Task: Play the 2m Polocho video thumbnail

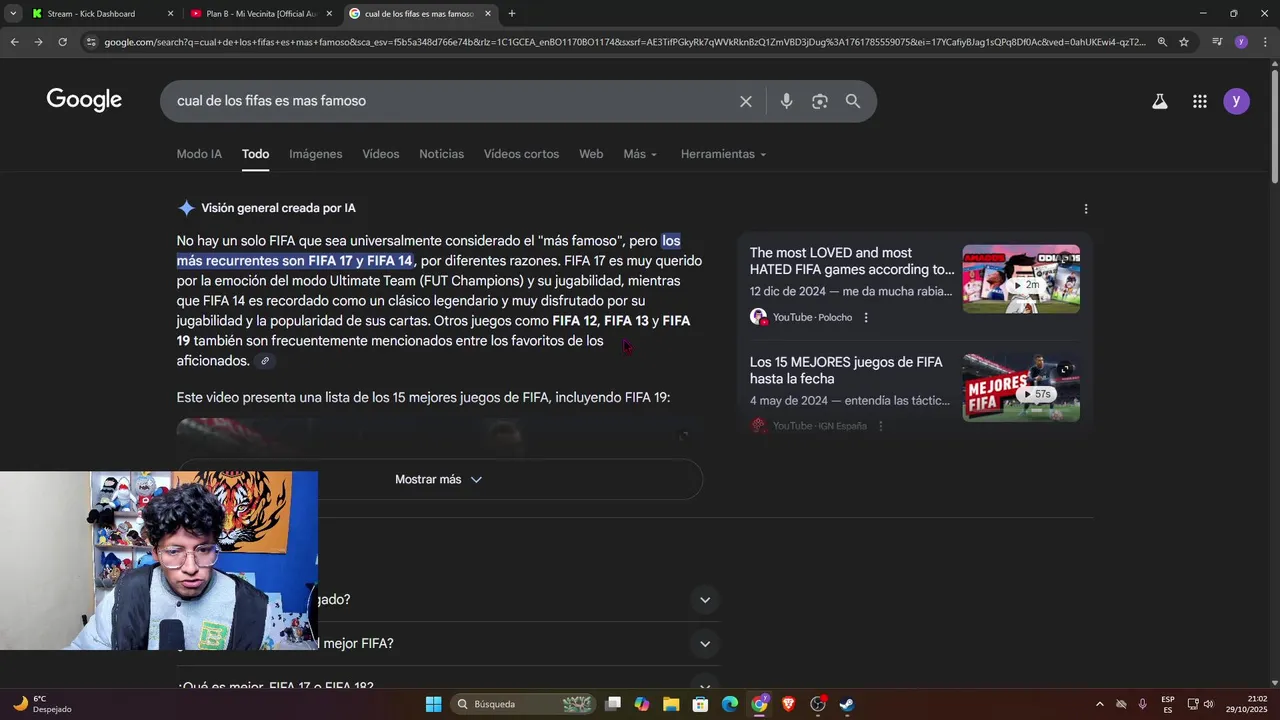Action: coord(1021,279)
